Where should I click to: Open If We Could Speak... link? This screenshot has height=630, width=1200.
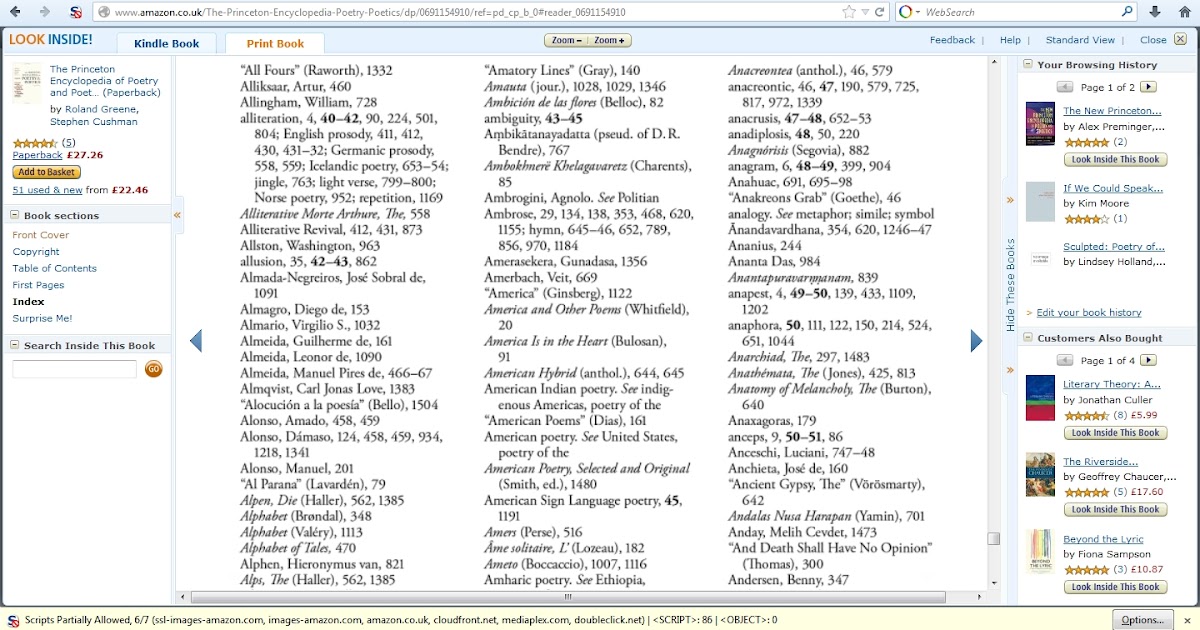[1112, 187]
